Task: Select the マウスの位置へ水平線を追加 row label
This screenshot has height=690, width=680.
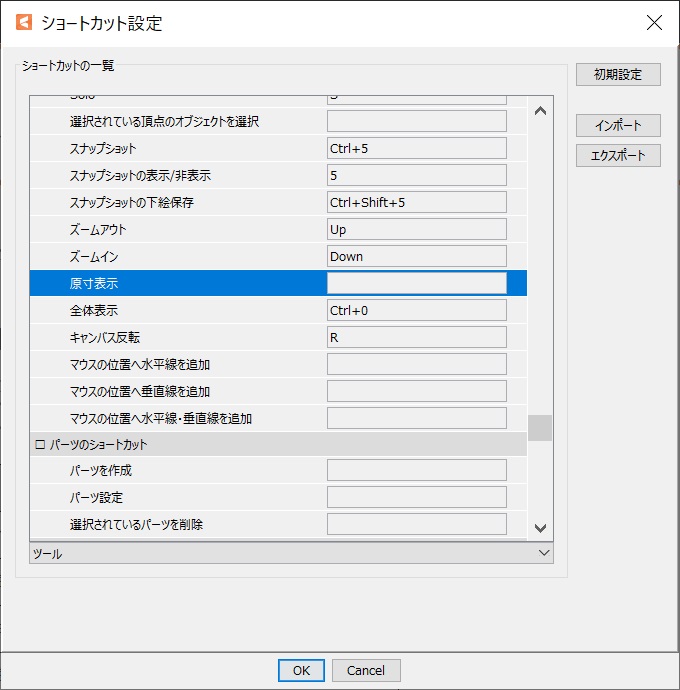Action: pos(140,364)
